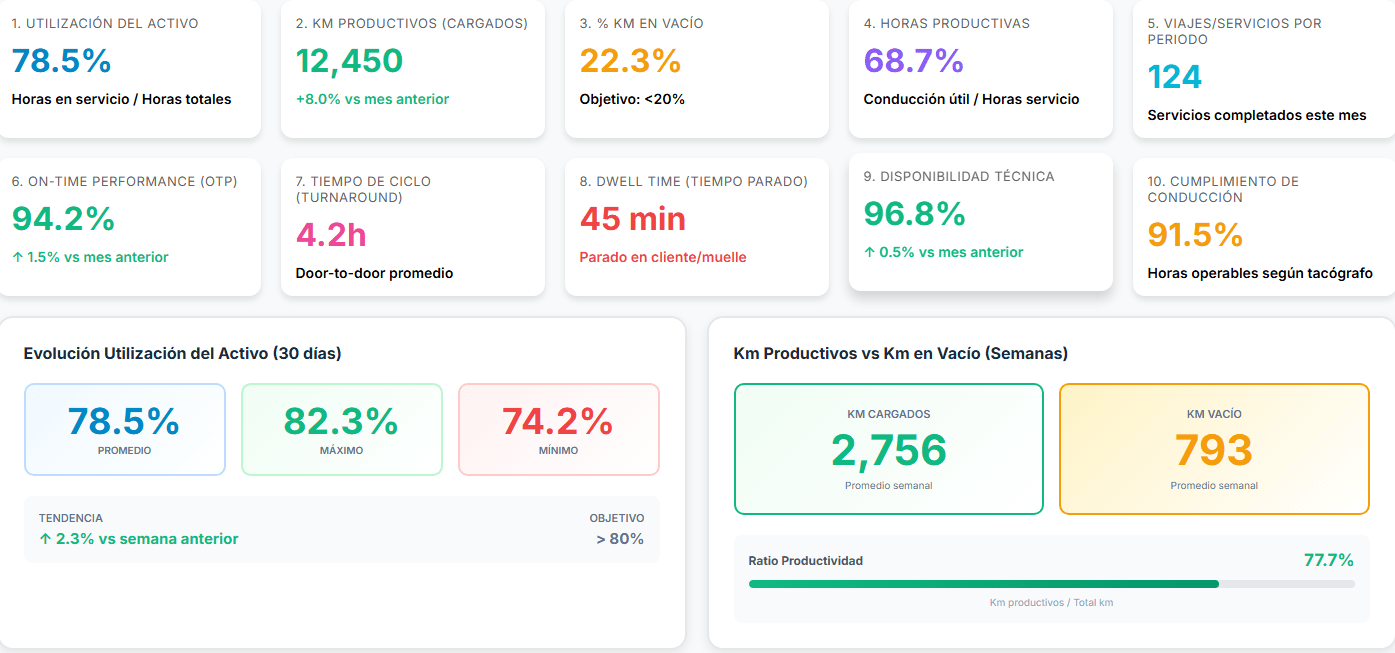Click the green Máximo 82.3% box
1395x653 pixels.
(x=341, y=429)
